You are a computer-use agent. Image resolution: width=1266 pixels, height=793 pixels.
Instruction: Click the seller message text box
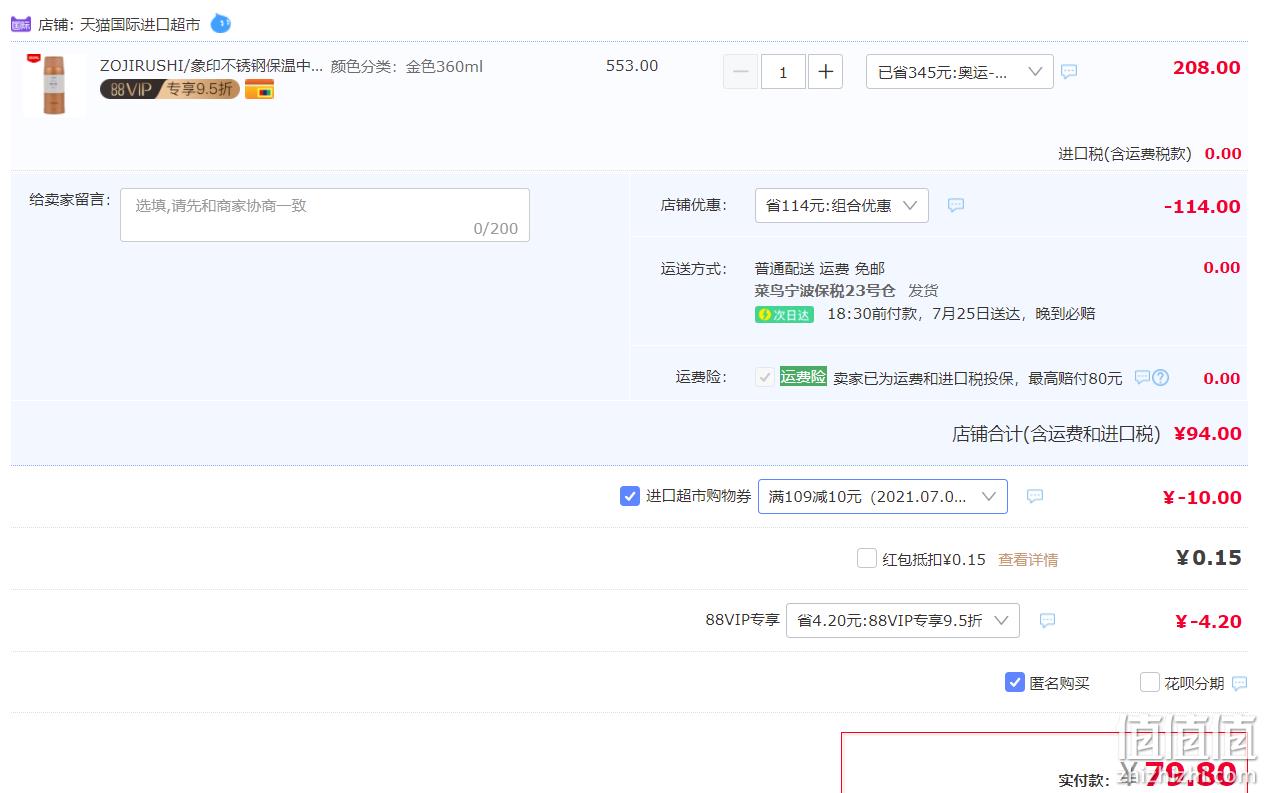325,215
